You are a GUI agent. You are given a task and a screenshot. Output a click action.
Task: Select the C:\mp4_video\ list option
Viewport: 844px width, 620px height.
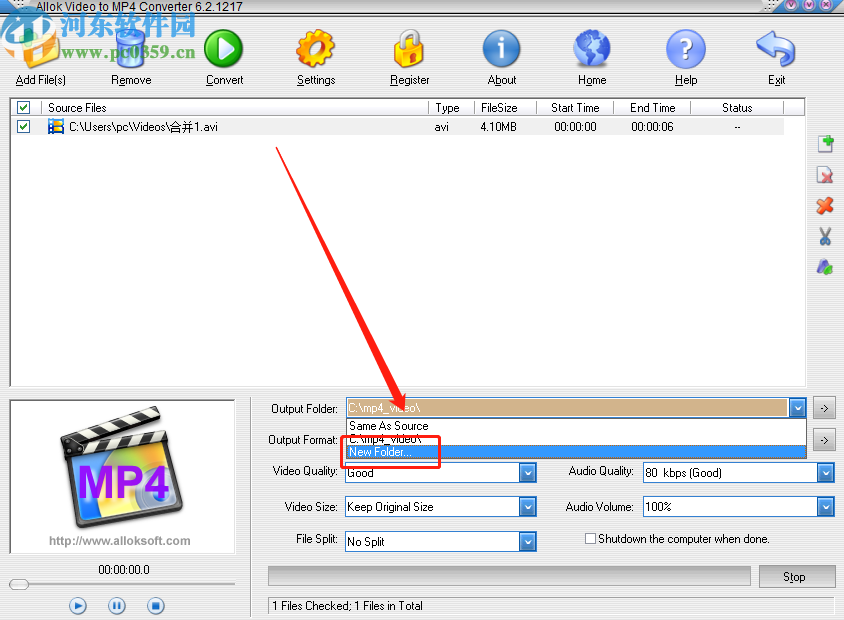(576, 439)
